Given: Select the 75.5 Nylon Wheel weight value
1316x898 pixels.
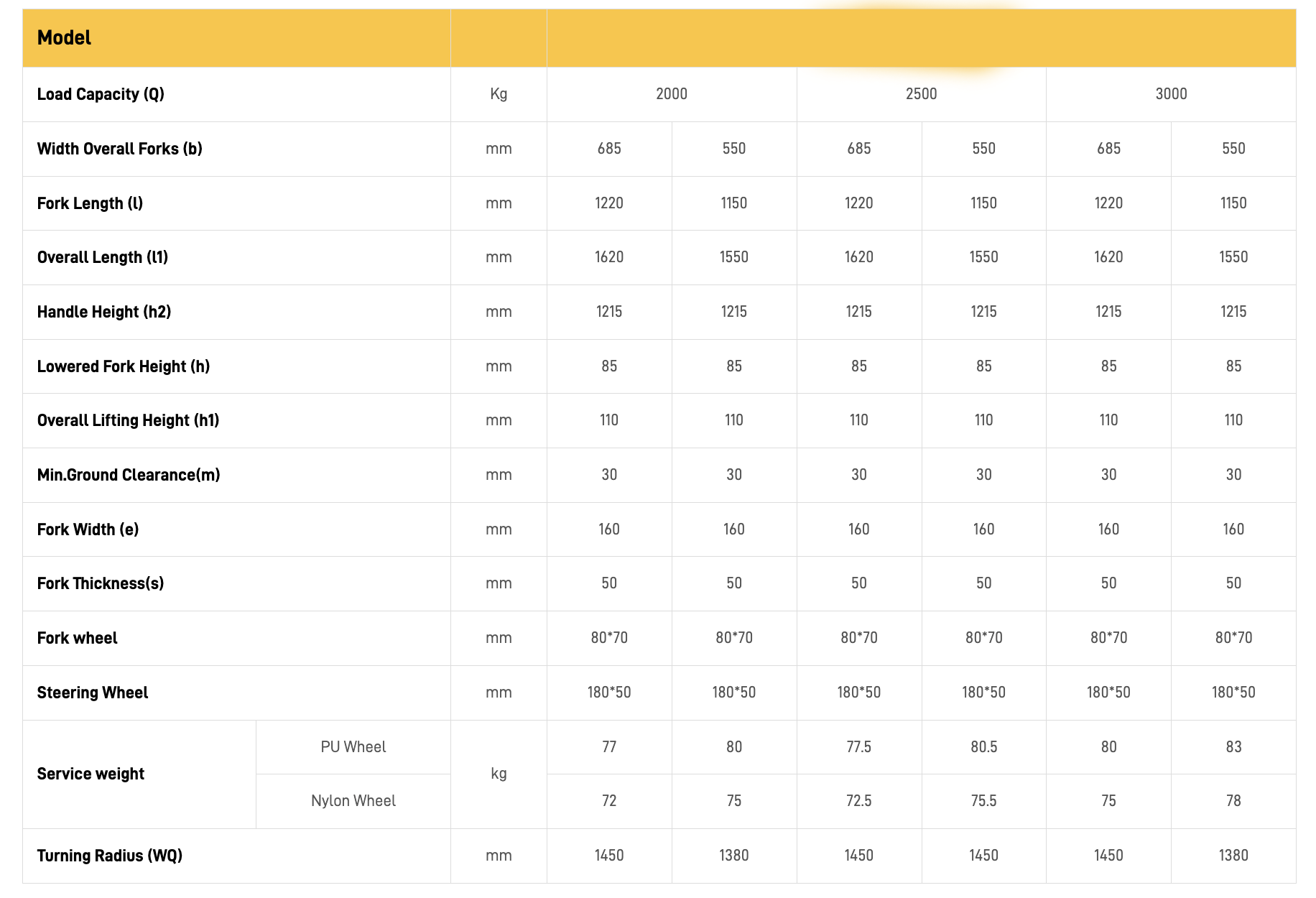Looking at the screenshot, I should click(983, 801).
